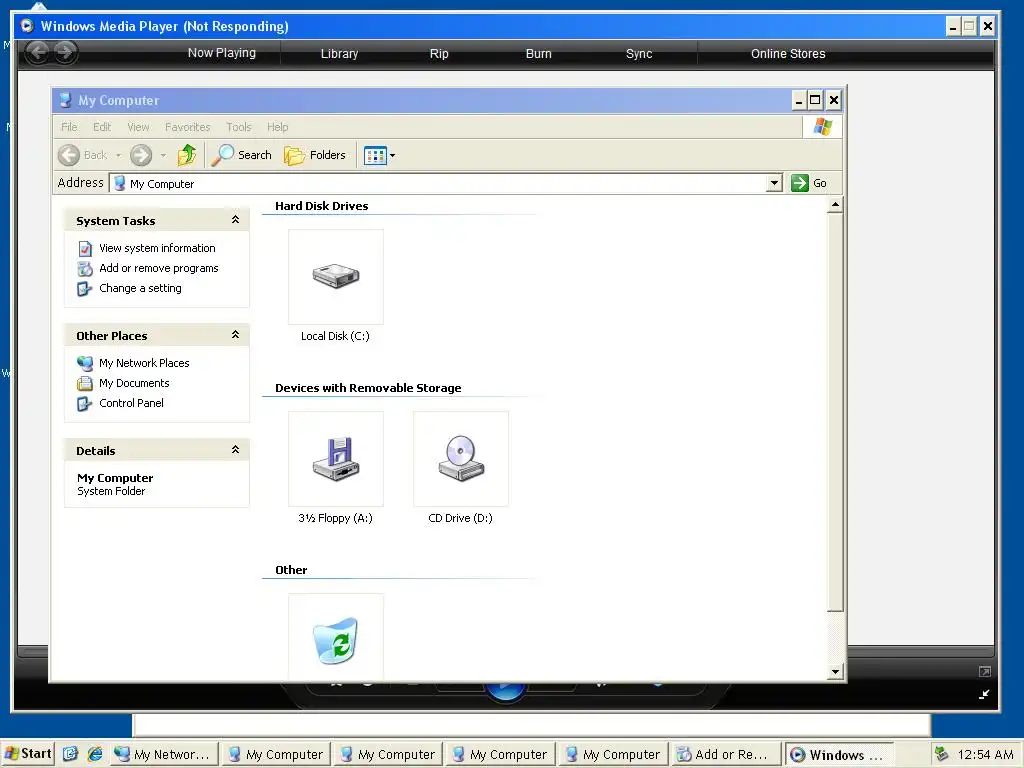Switch to Add or Remove taskbar button
The image size is (1024, 768).
[x=726, y=754]
